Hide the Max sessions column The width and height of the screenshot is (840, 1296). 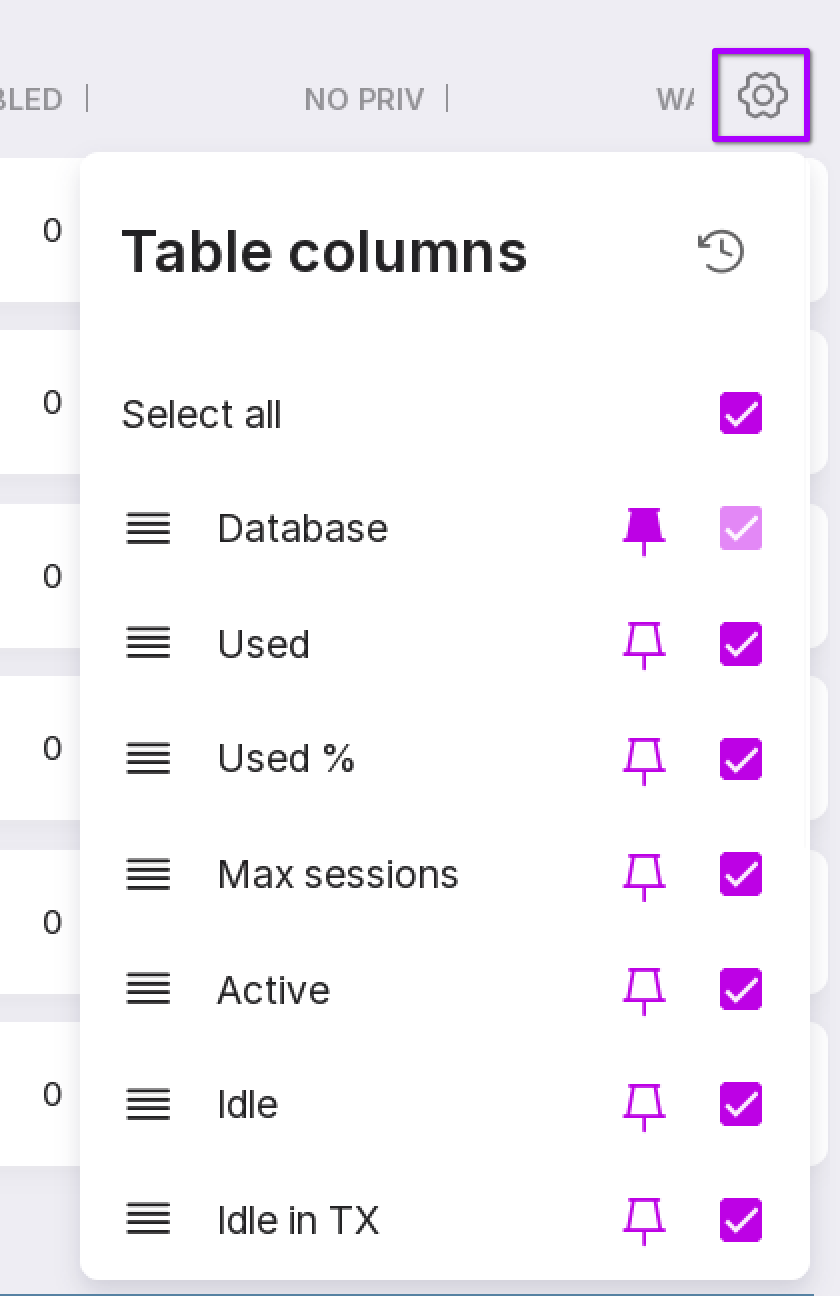tap(741, 875)
